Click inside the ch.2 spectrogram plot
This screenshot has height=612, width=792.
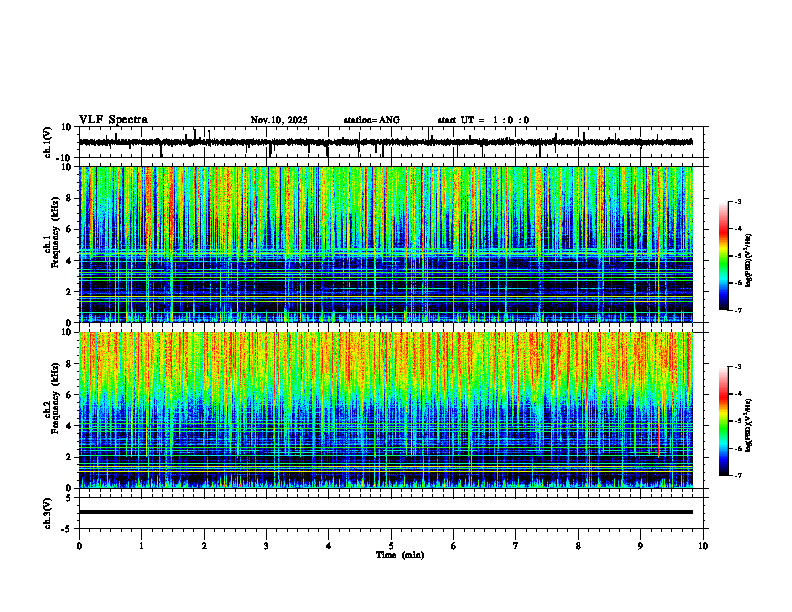click(393, 410)
